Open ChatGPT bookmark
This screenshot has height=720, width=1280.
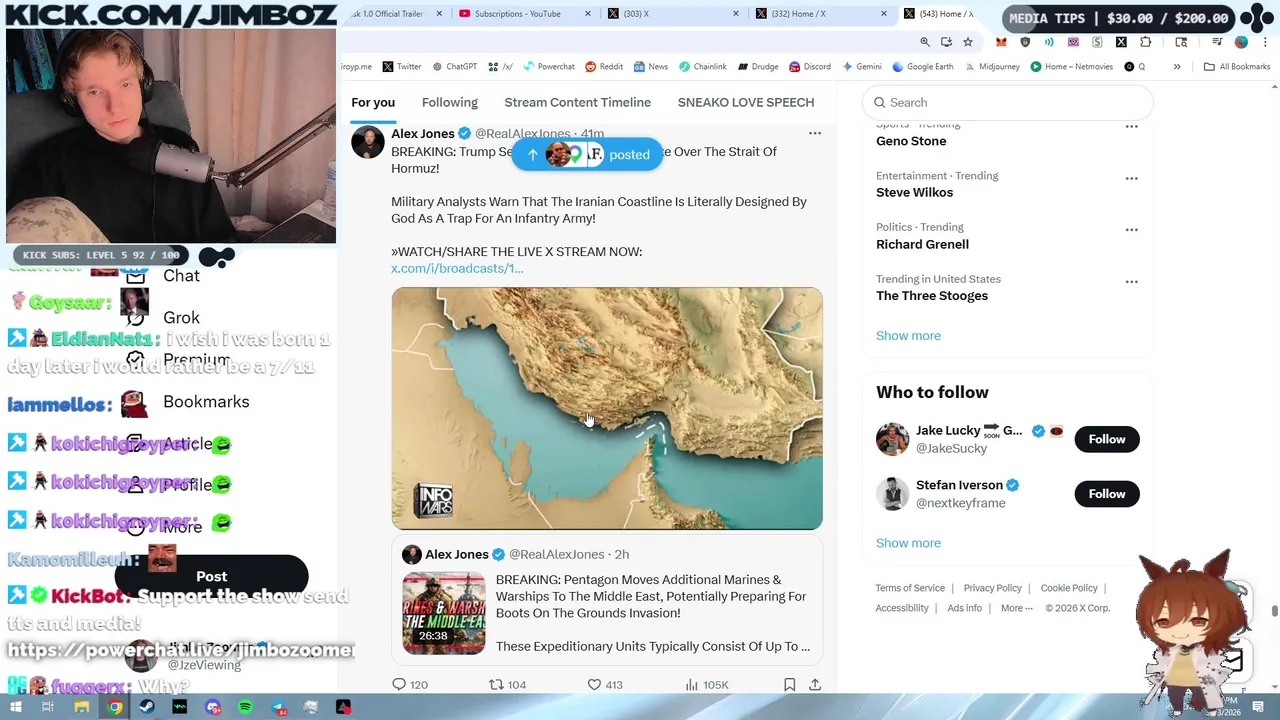click(454, 66)
